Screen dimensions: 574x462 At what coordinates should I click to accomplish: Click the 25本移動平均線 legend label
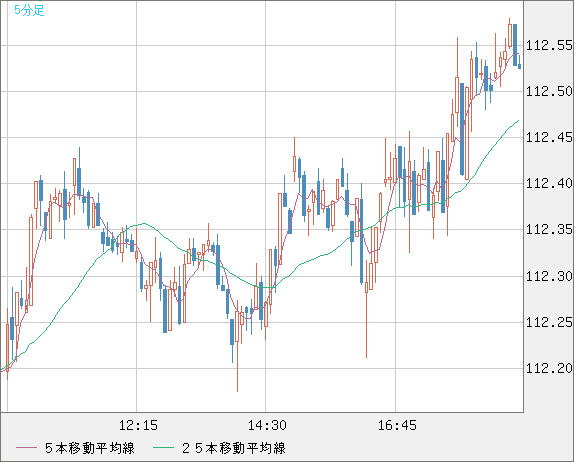(234, 448)
